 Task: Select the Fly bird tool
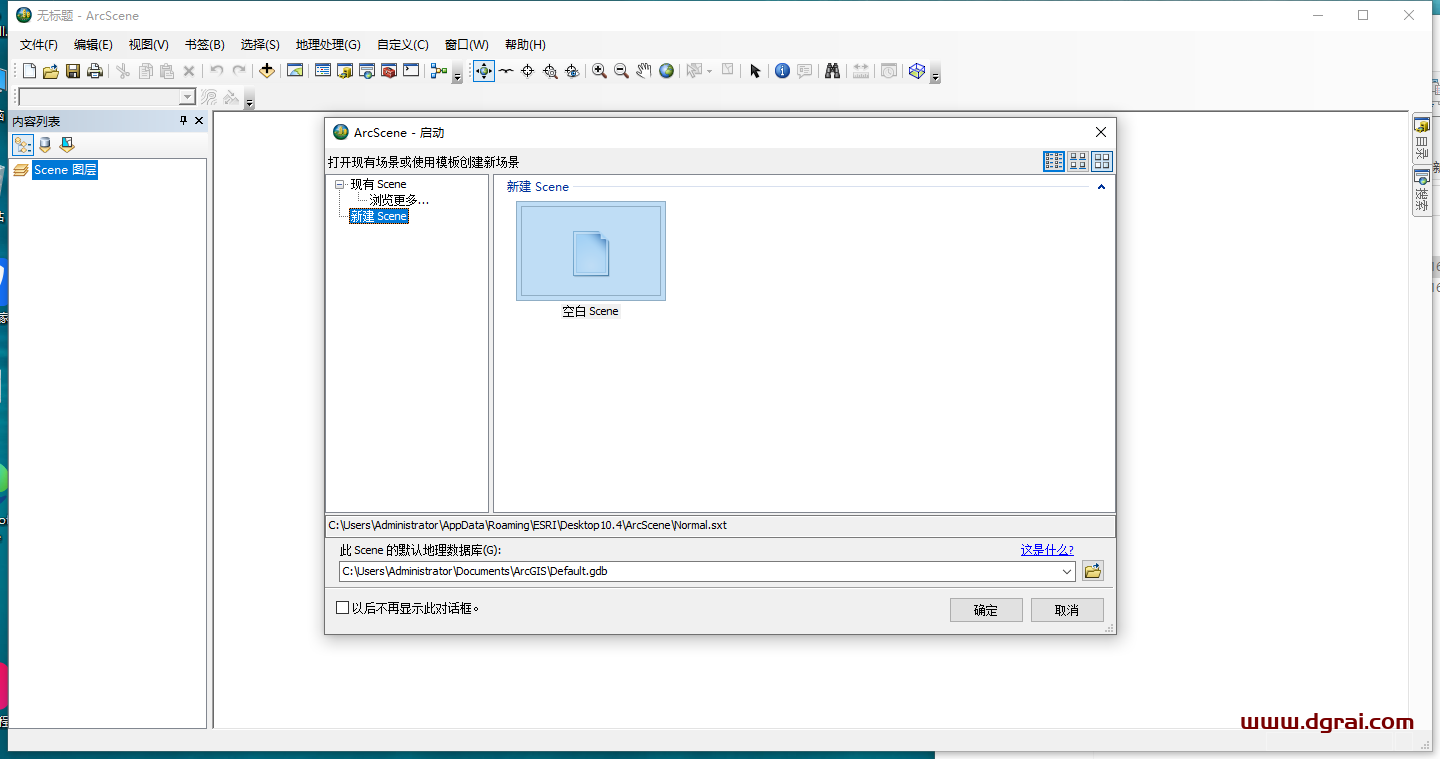[x=506, y=71]
